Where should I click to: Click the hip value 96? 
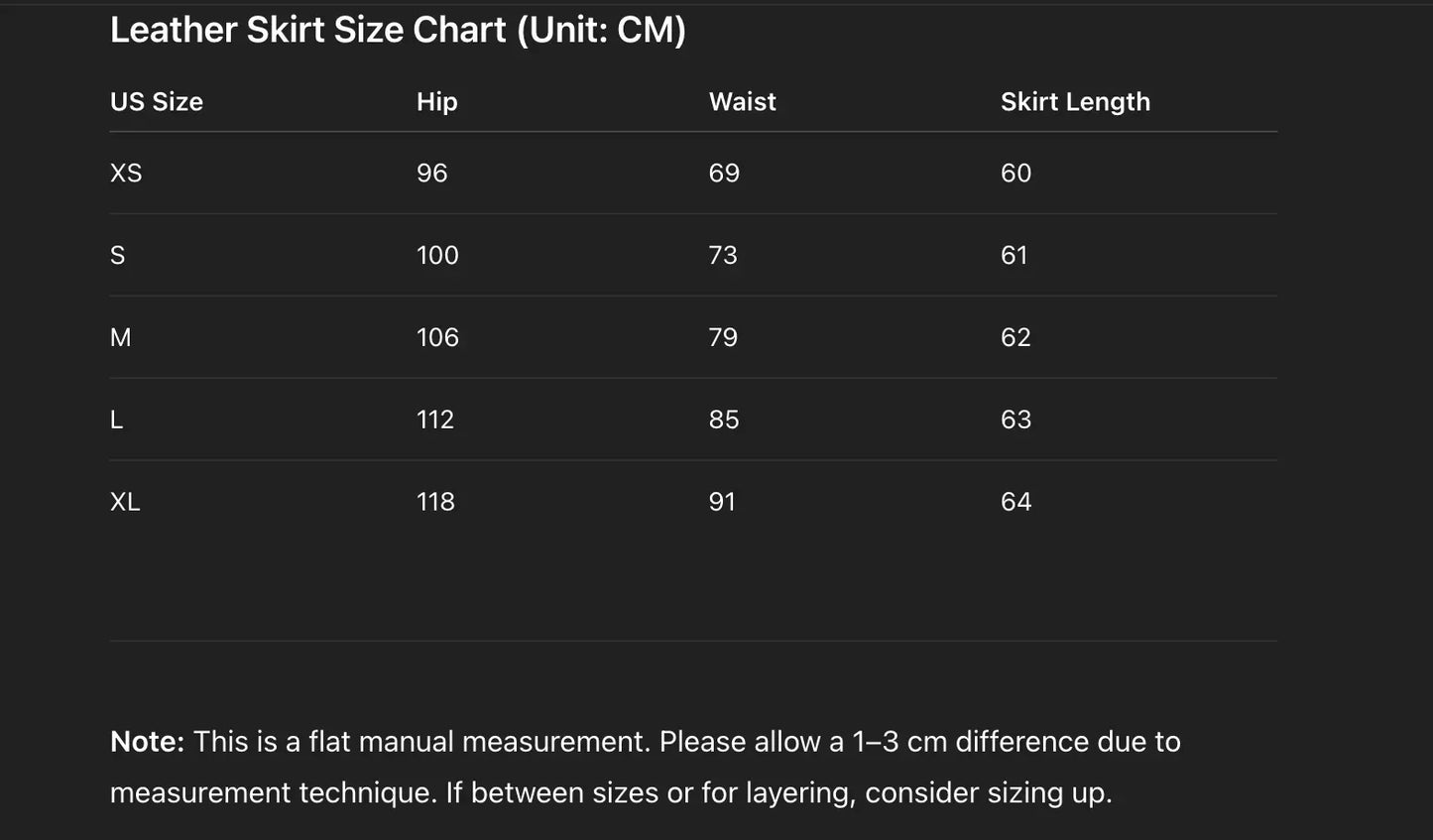(x=432, y=174)
